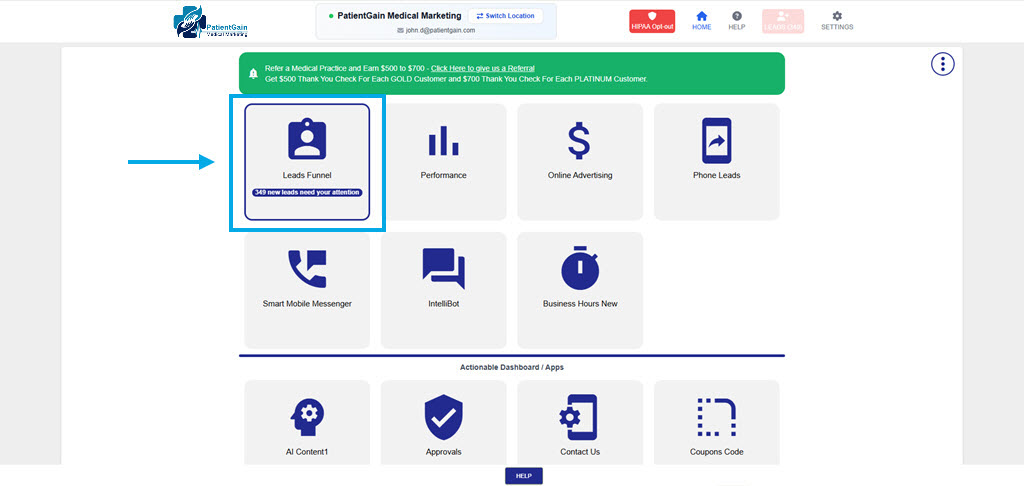This screenshot has width=1024, height=486.
Task: Open the Coupons Code tile
Action: coord(716,423)
